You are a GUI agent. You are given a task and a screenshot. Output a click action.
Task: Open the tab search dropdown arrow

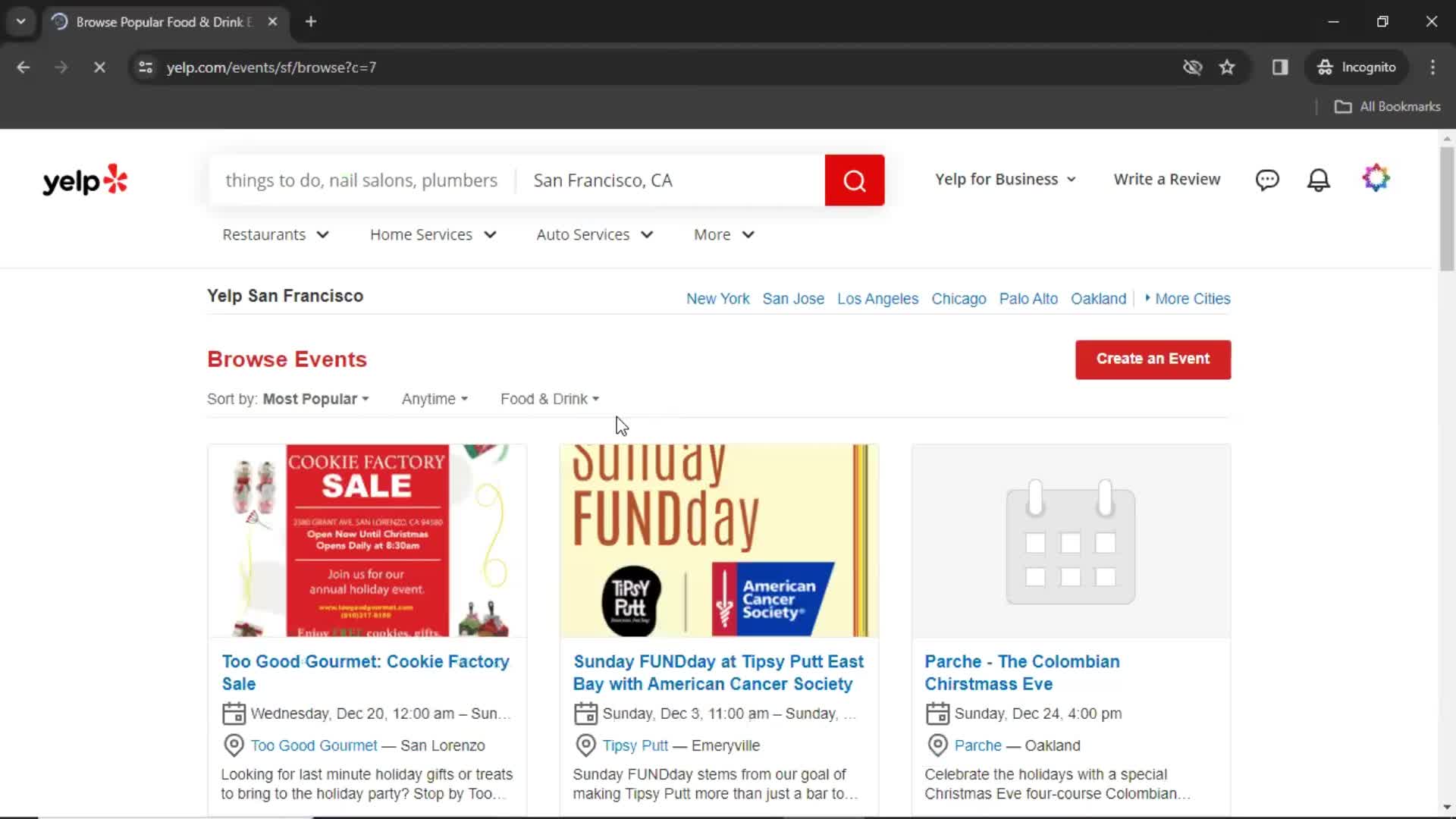21,22
